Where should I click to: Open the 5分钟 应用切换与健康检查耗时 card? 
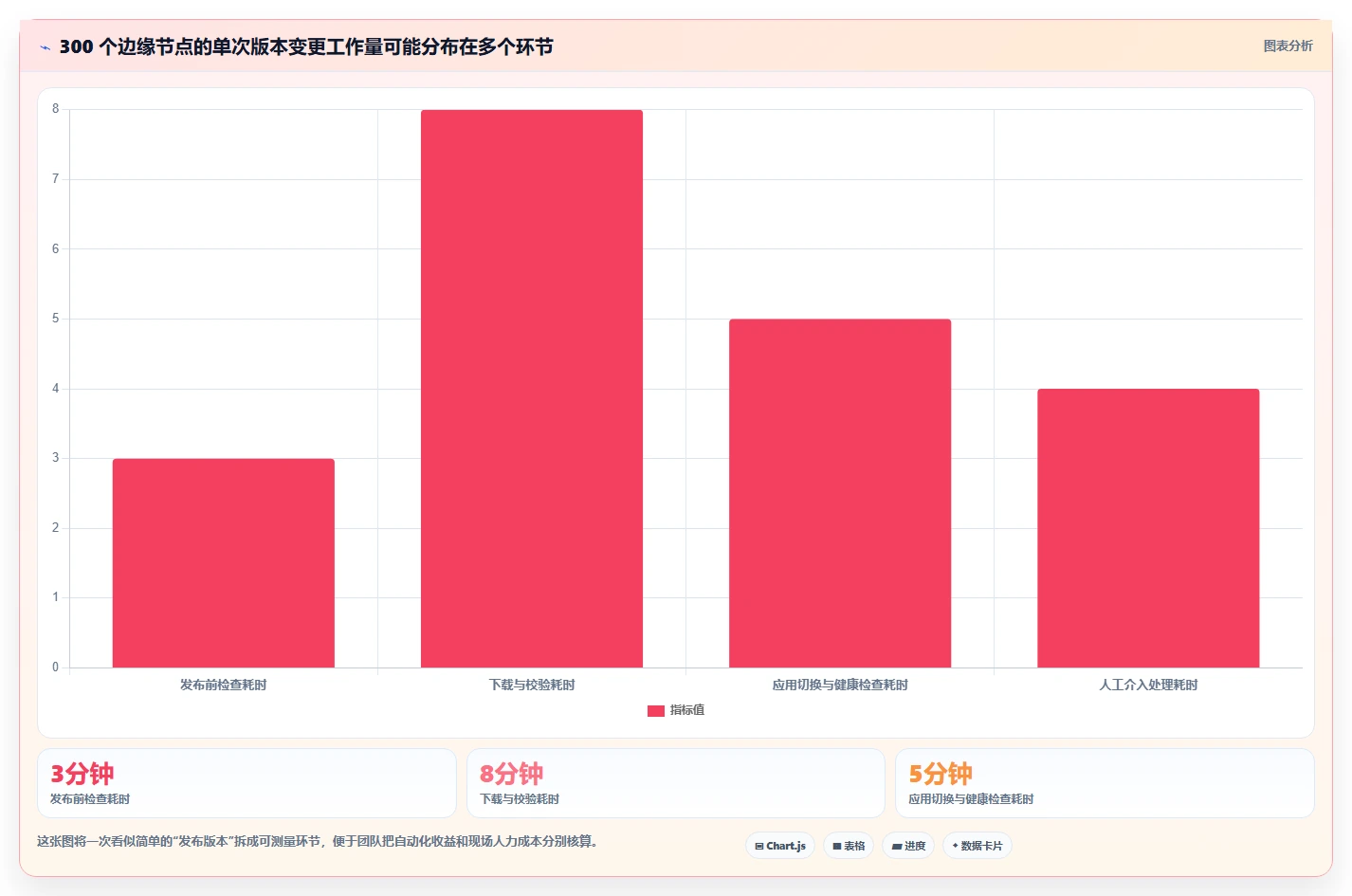(x=1105, y=783)
